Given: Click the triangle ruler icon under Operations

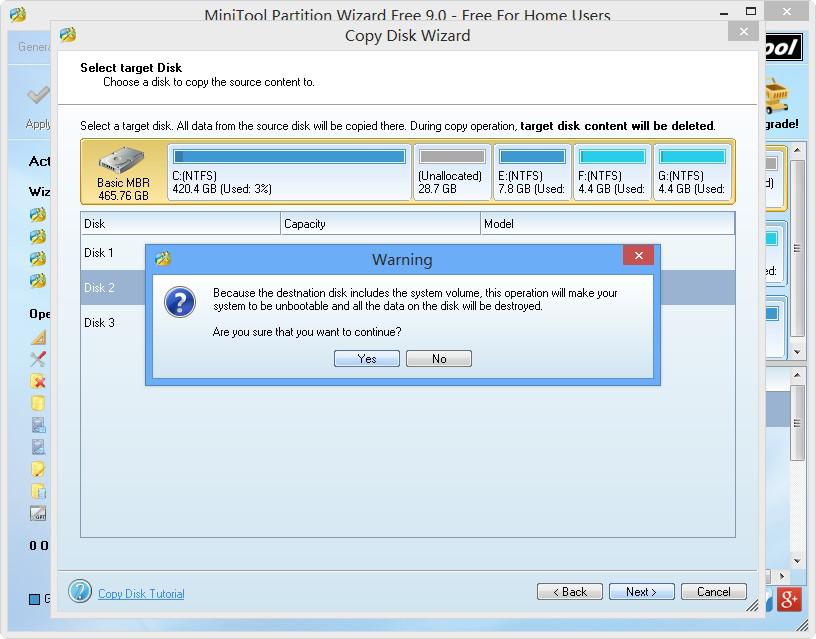Looking at the screenshot, I should click(x=38, y=337).
